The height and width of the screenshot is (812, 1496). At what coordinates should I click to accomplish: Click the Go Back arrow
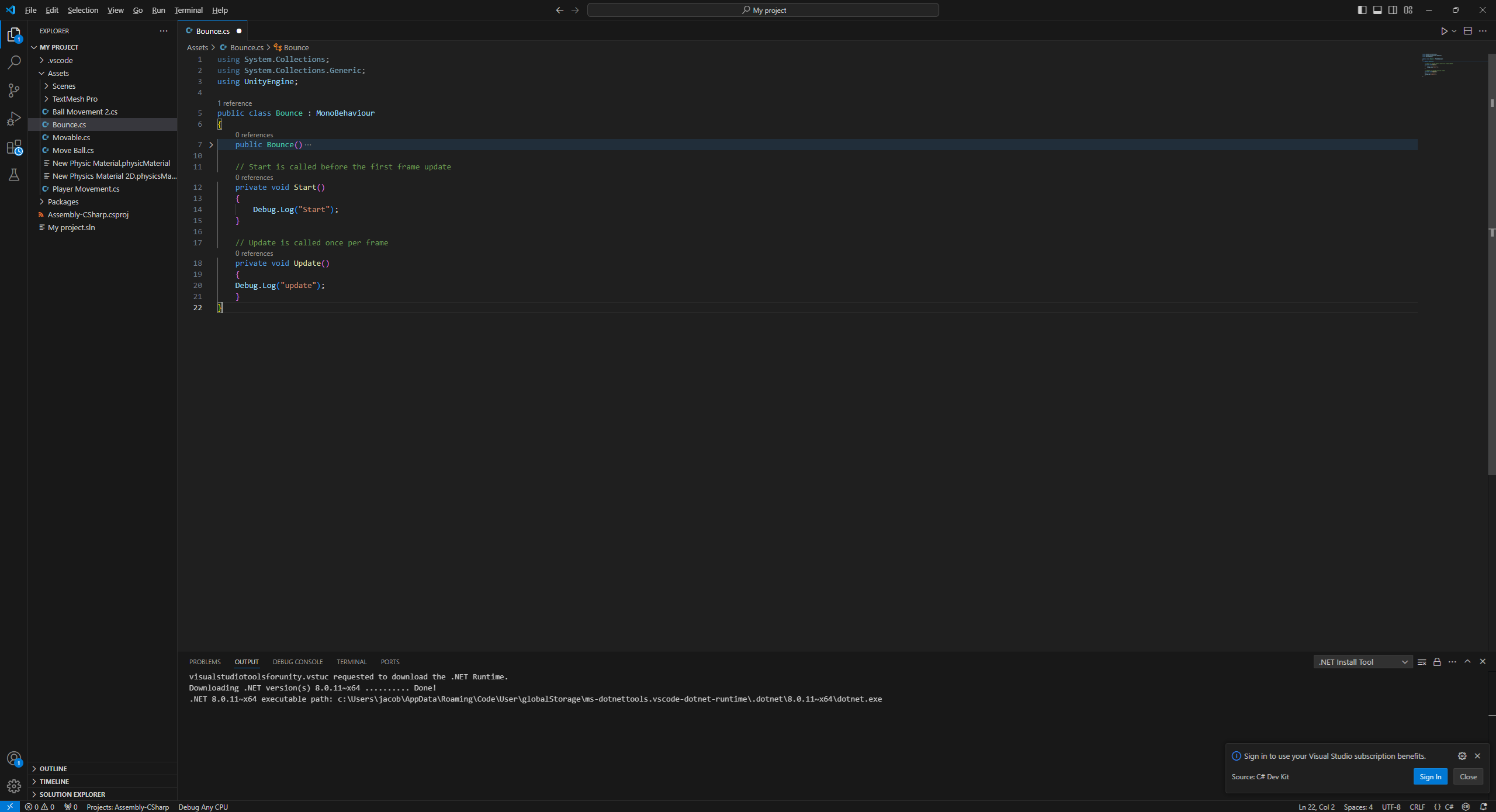560,10
